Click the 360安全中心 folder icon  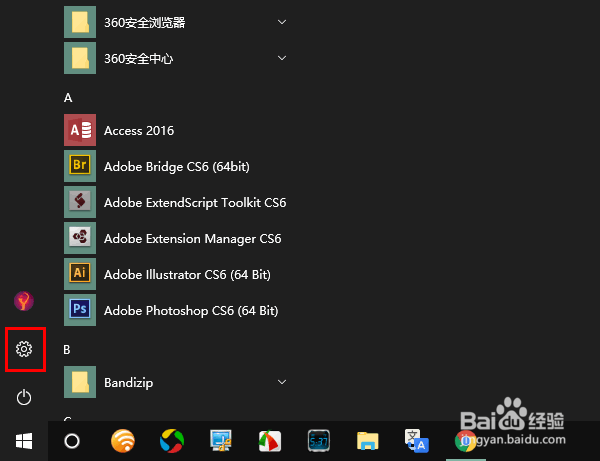[80, 58]
